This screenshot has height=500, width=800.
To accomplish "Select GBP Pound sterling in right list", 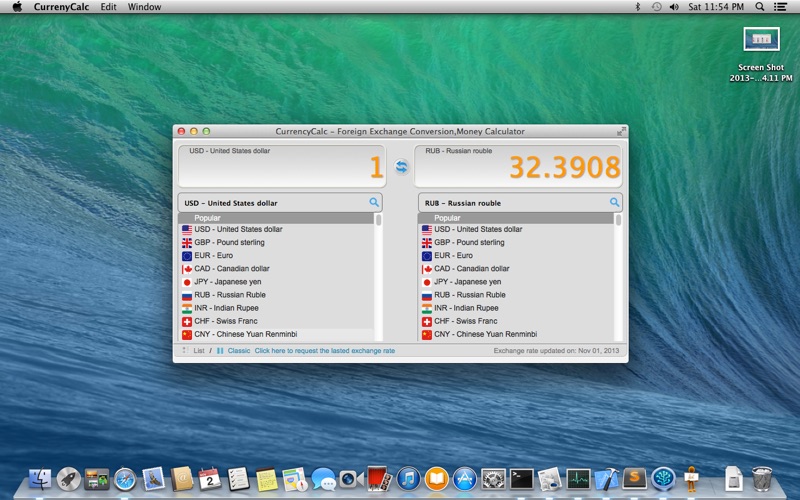I will pos(516,242).
